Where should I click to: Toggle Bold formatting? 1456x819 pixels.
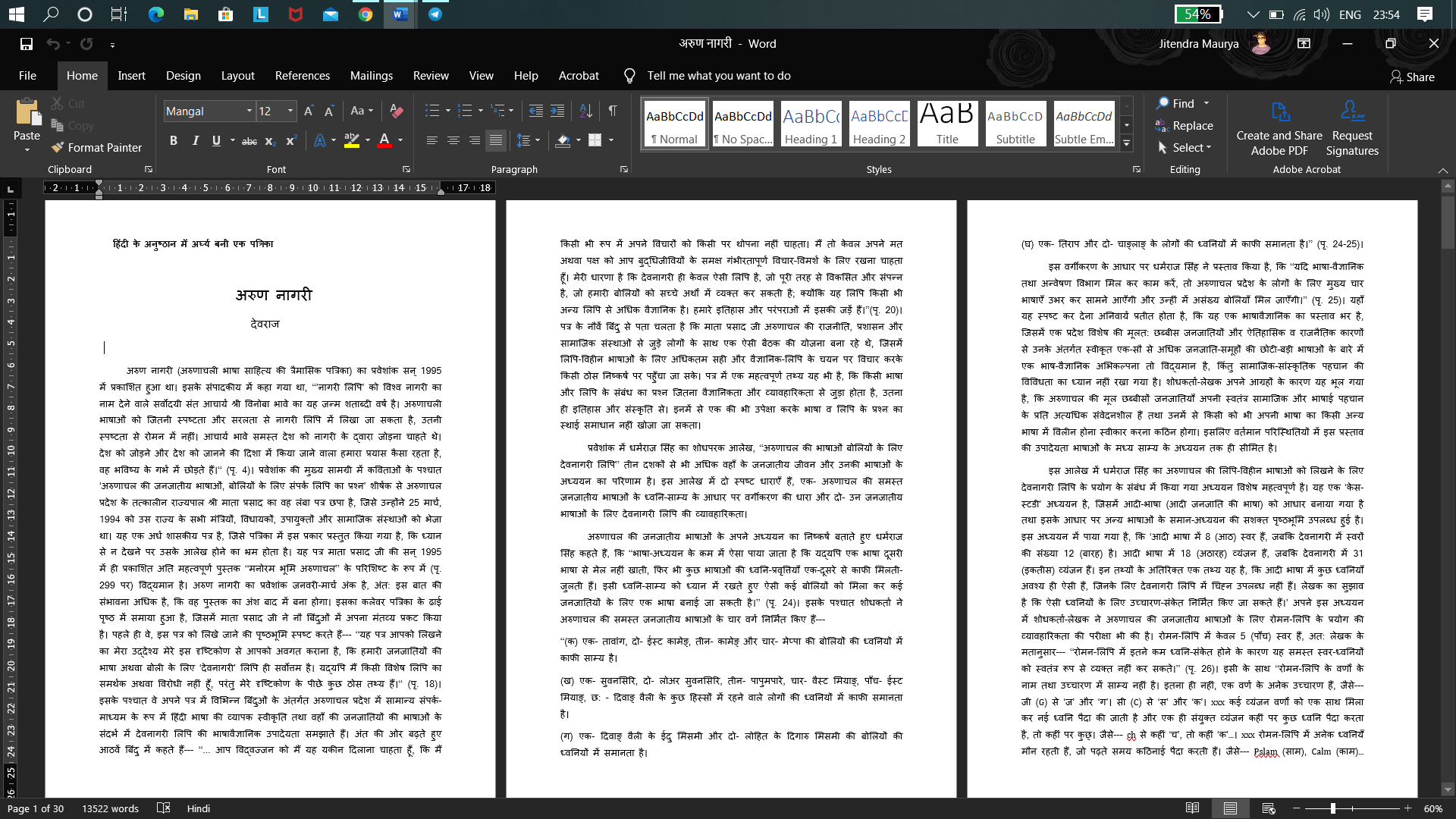pos(174,140)
